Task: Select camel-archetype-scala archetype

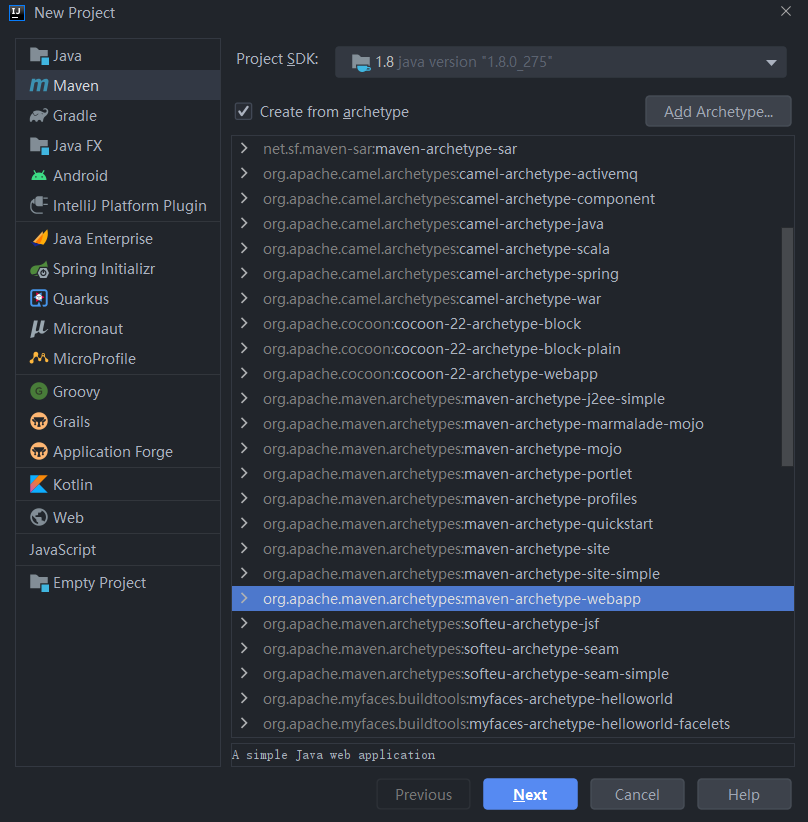Action: pos(513,248)
